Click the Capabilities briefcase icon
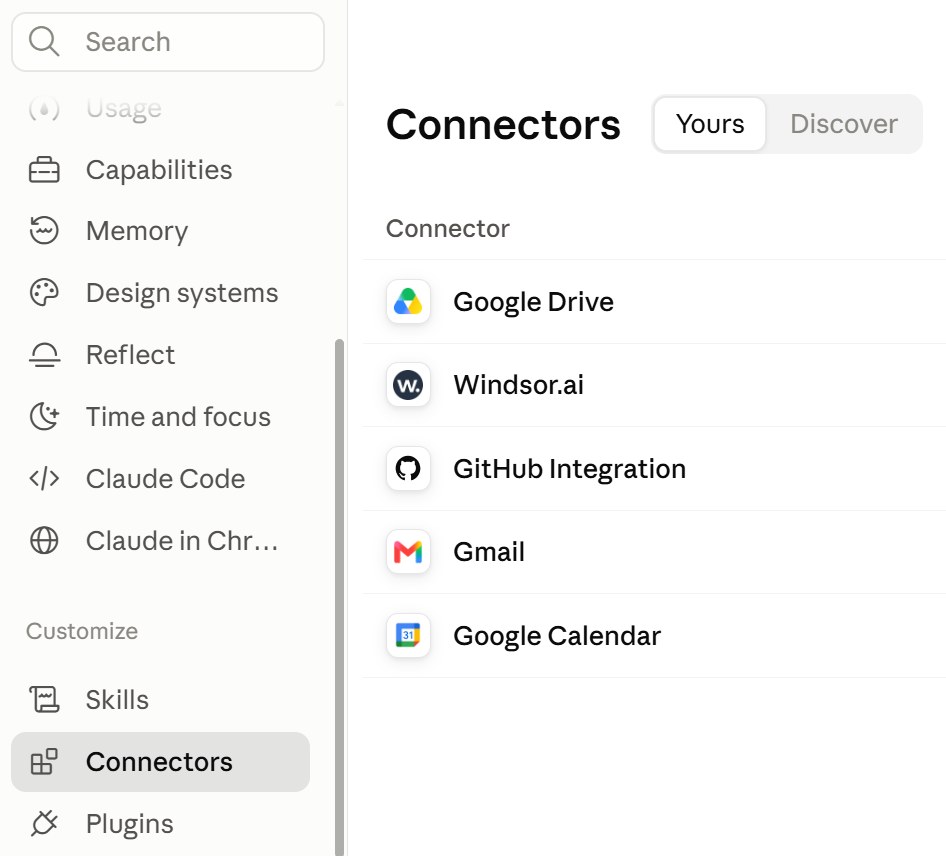 (x=44, y=170)
